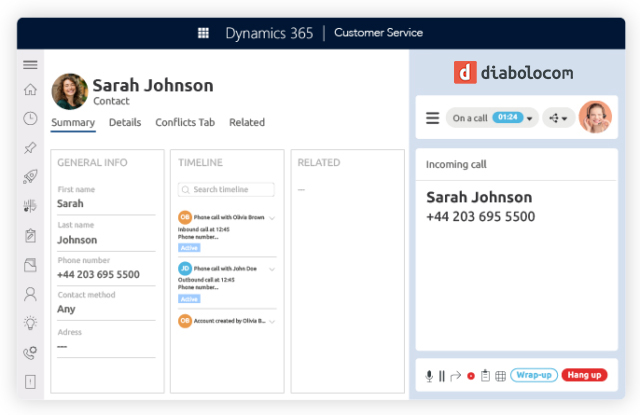Click the Customer Service header link
The height and width of the screenshot is (415, 640).
[378, 33]
